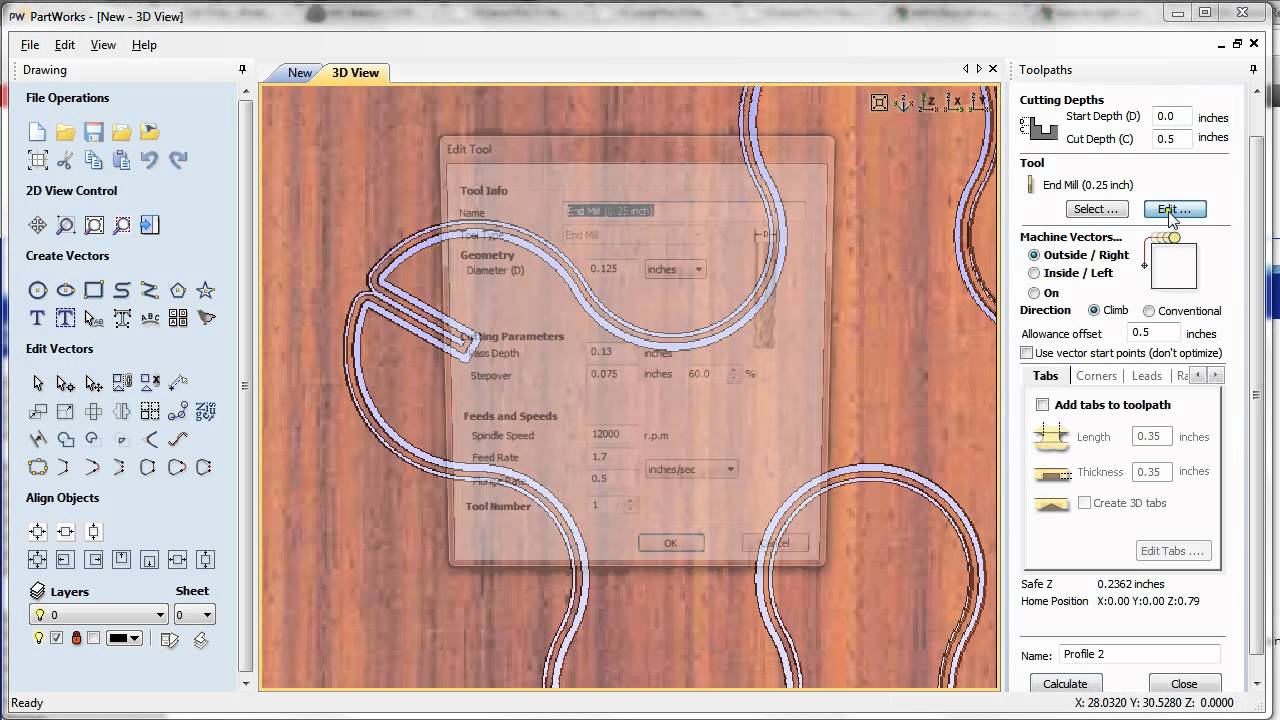Choose the Node Editing arrow tool
Image resolution: width=1280 pixels, height=720 pixels.
tap(65, 383)
